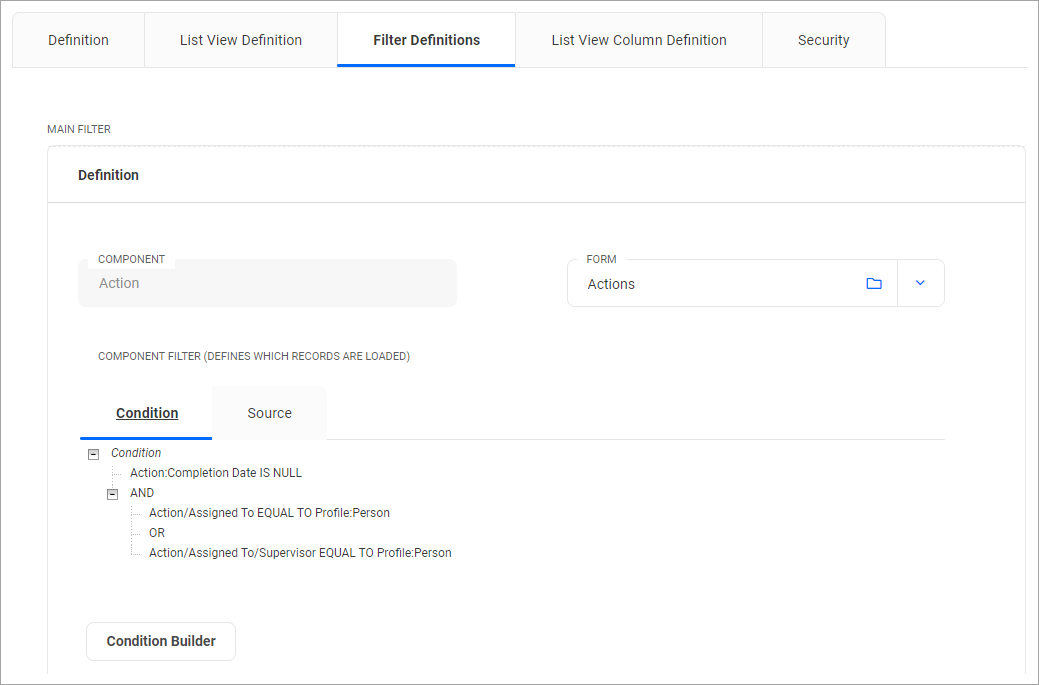Collapse the root Condition tree node
Image resolution: width=1039 pixels, height=685 pixels.
(x=93, y=454)
